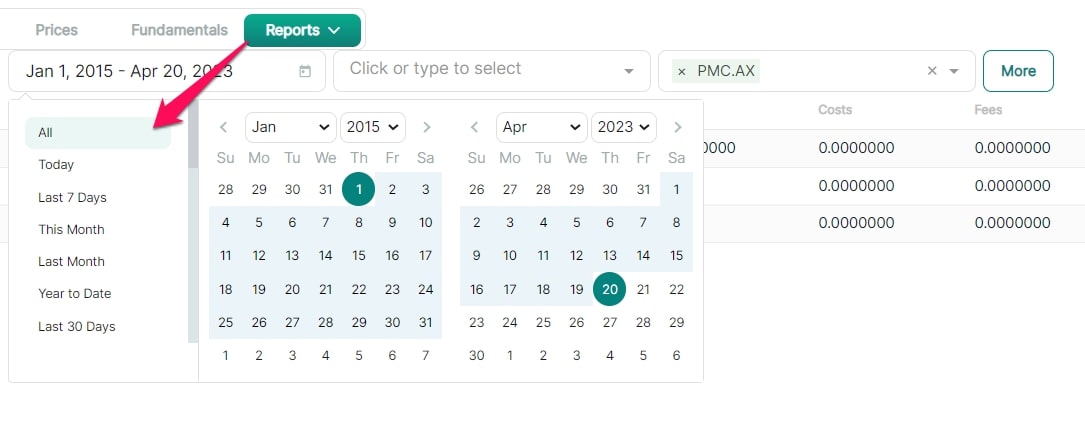Clear all selected tickers with the x icon
Image resolution: width=1085 pixels, height=431 pixels.
(x=932, y=71)
